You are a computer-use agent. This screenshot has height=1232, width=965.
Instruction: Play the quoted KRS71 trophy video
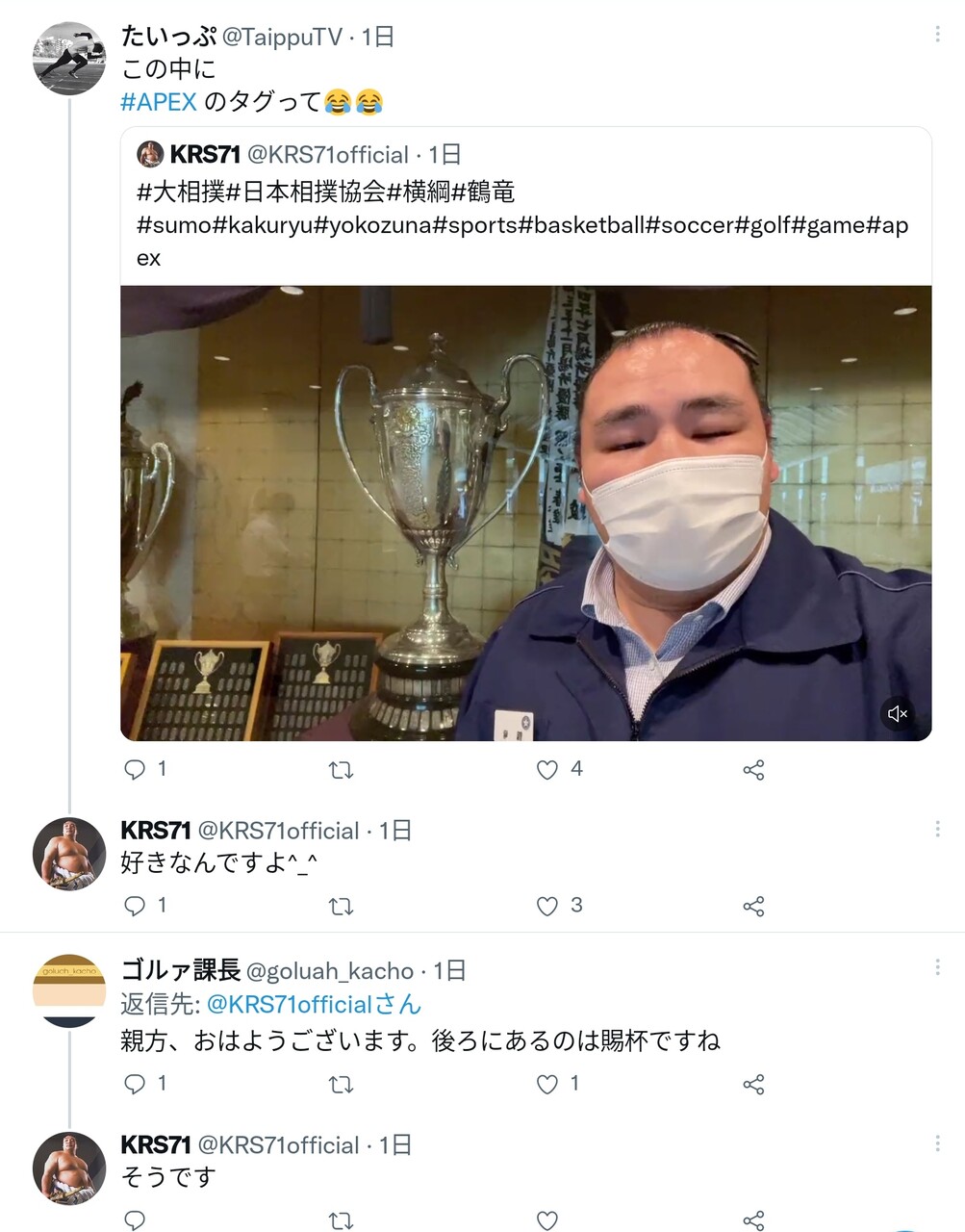point(525,513)
